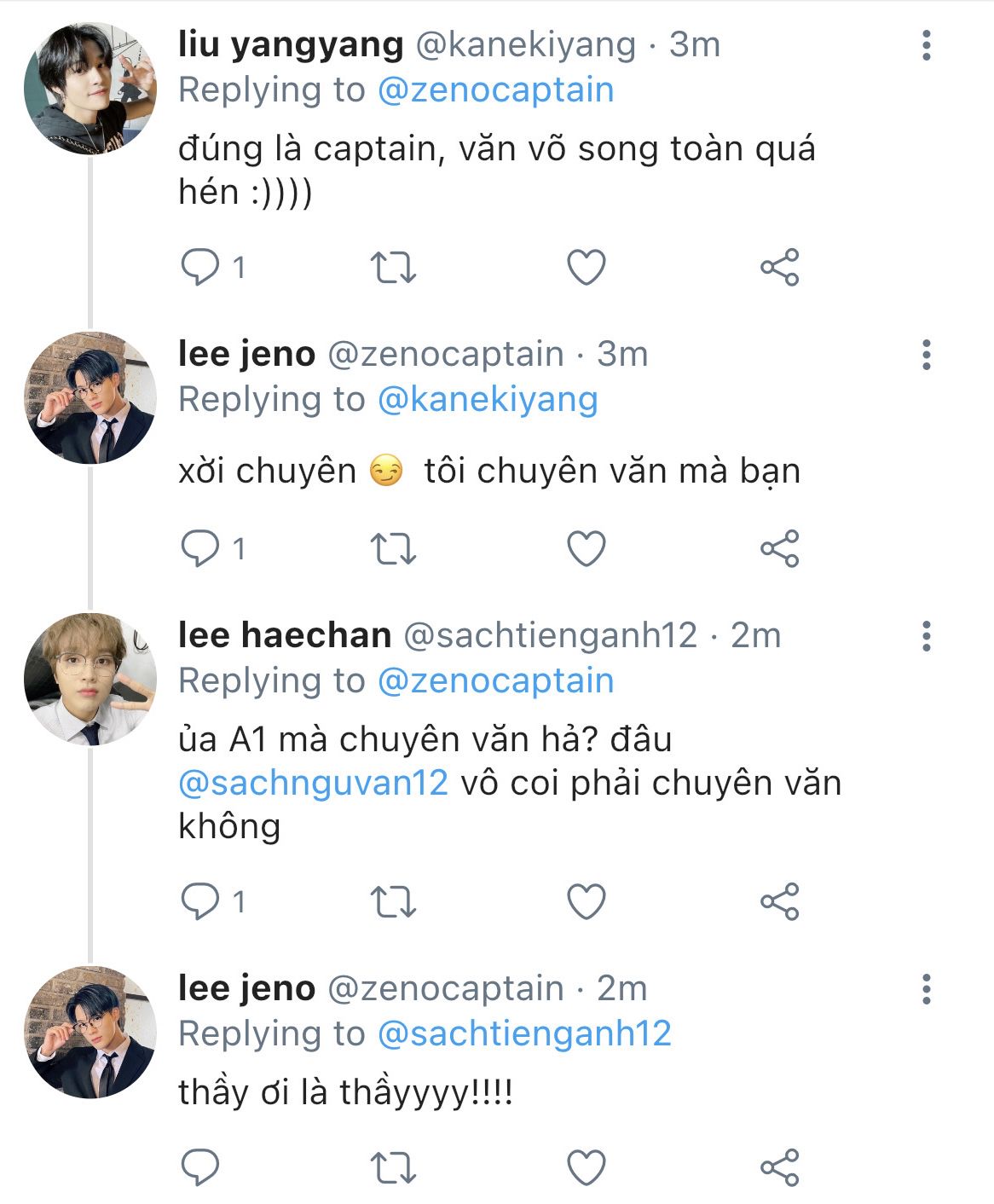The width and height of the screenshot is (994, 1204).
Task: Like lee jeno's 'xời chuyên' tweet
Action: pyautogui.click(x=587, y=548)
